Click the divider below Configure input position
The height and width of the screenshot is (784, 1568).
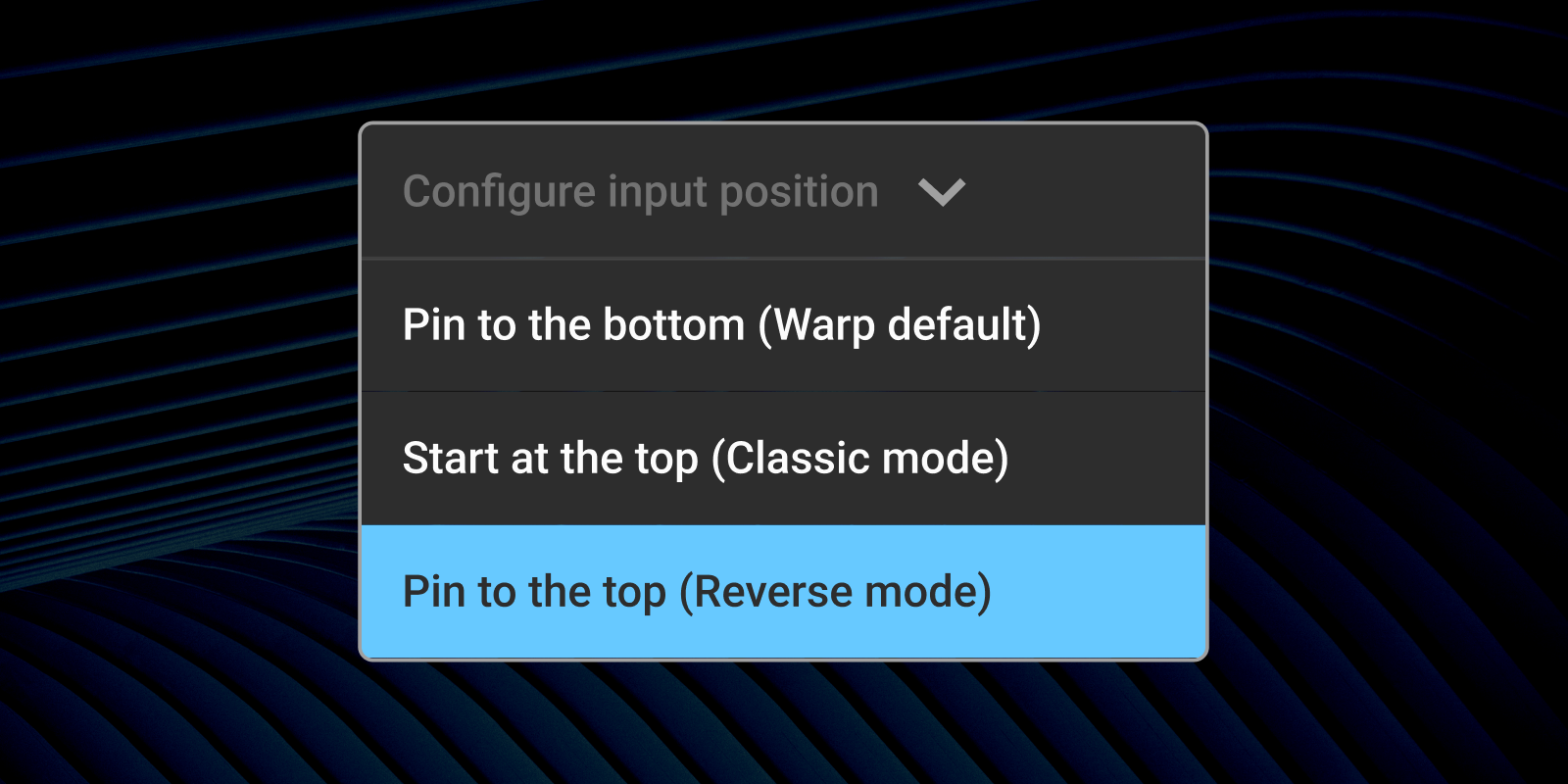(784, 258)
